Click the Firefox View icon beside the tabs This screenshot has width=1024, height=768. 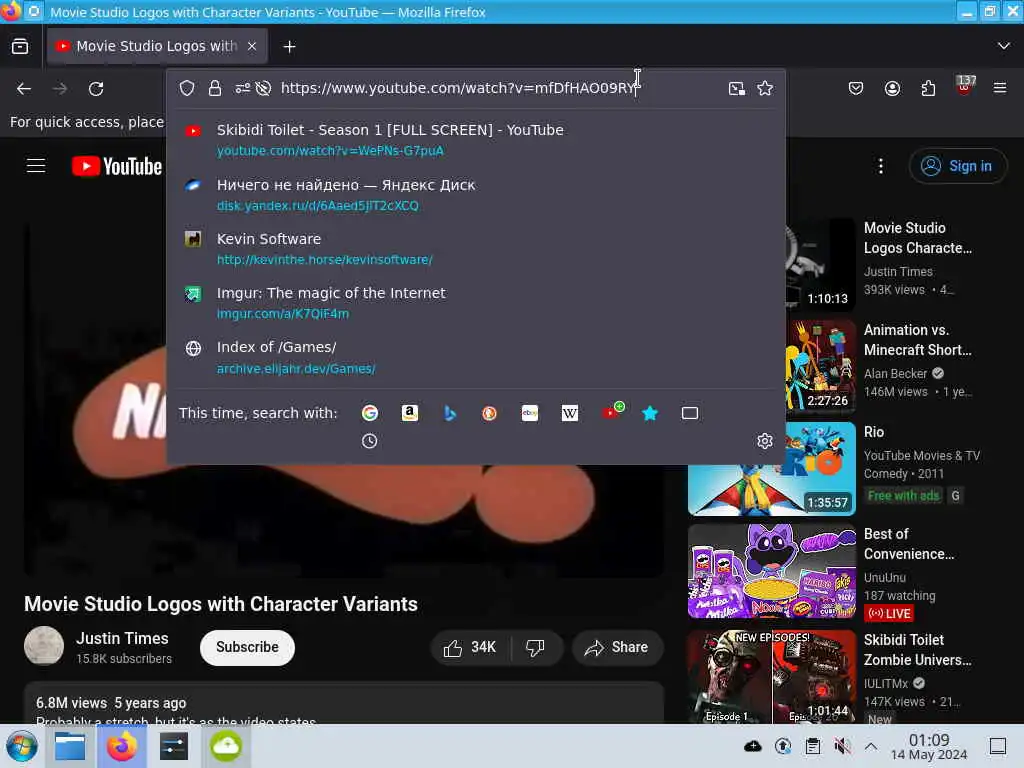20,46
